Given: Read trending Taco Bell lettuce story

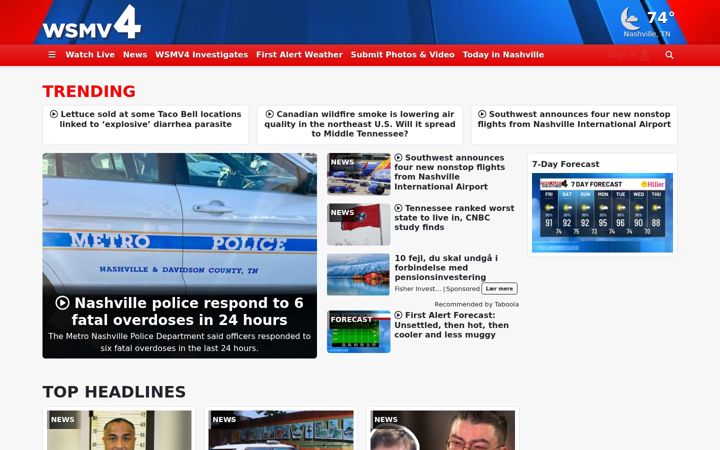Looking at the screenshot, I should click(x=146, y=119).
